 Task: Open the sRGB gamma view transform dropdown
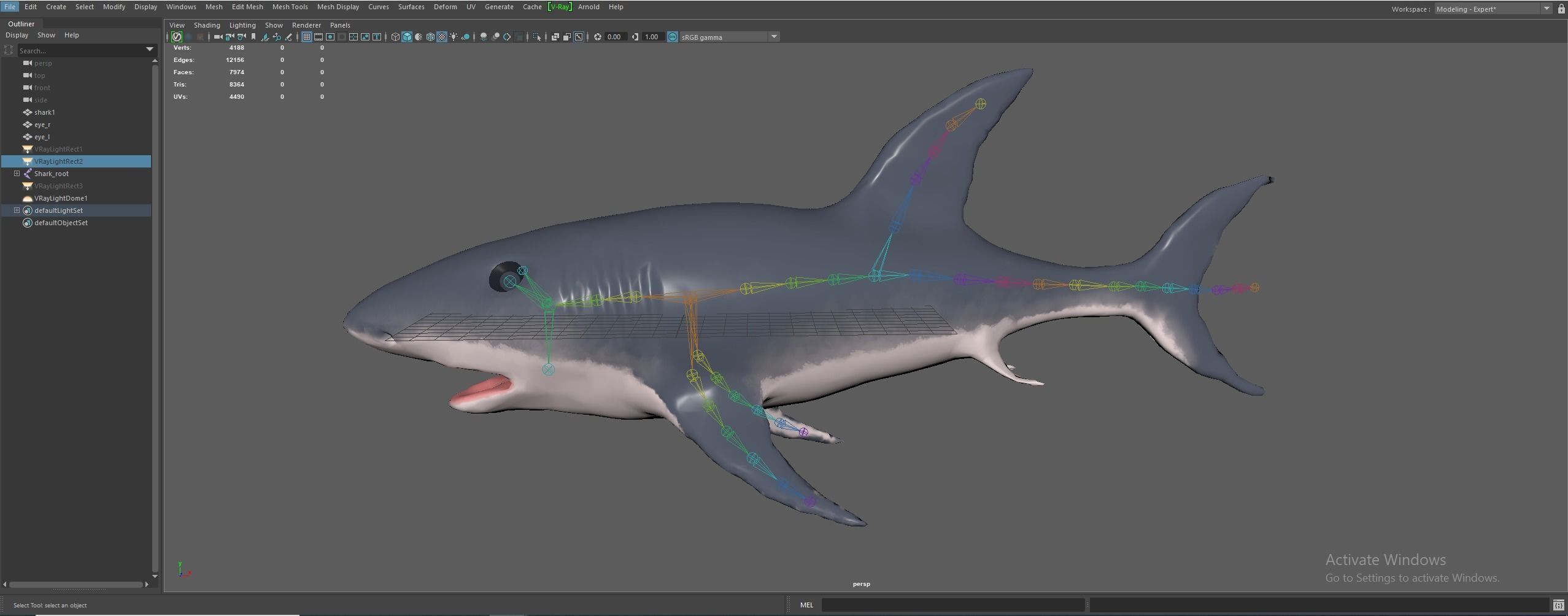(x=774, y=37)
